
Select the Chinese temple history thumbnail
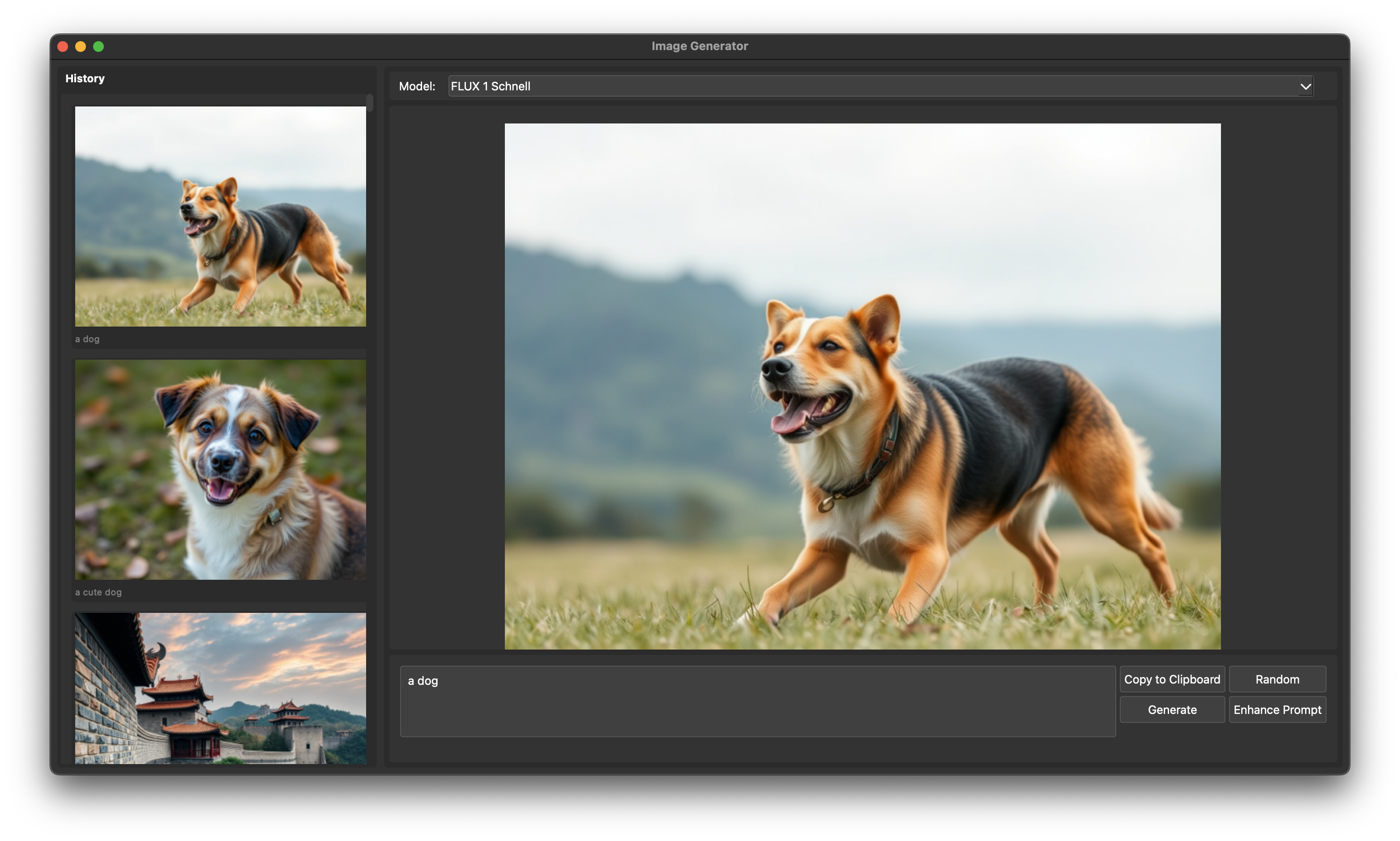coord(220,688)
